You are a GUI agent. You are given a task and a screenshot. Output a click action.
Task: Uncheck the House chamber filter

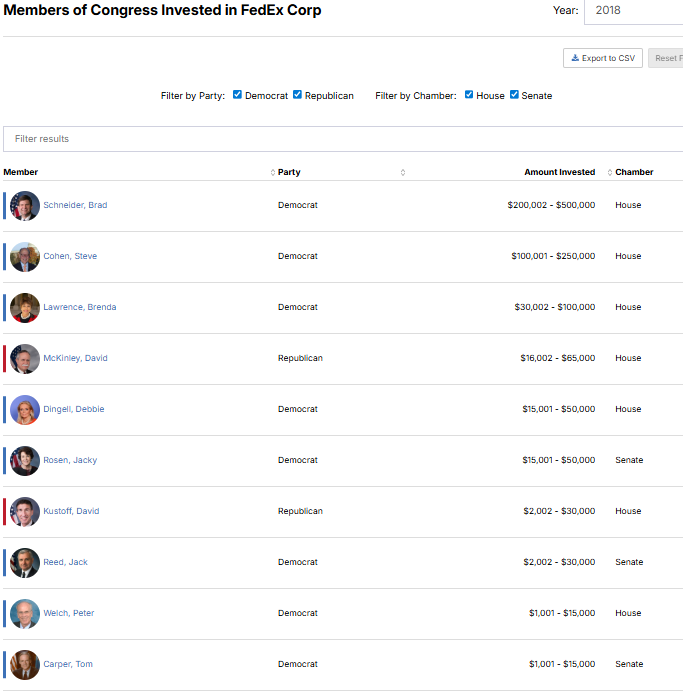point(469,94)
